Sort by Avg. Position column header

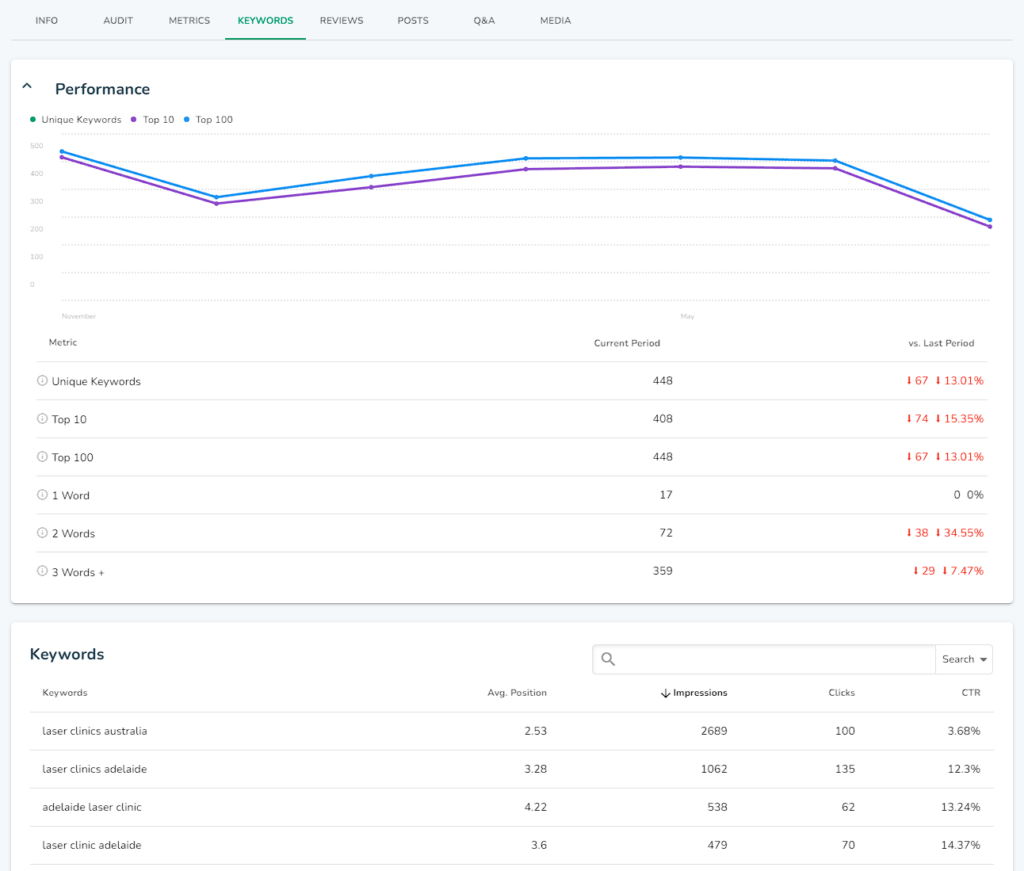click(517, 693)
